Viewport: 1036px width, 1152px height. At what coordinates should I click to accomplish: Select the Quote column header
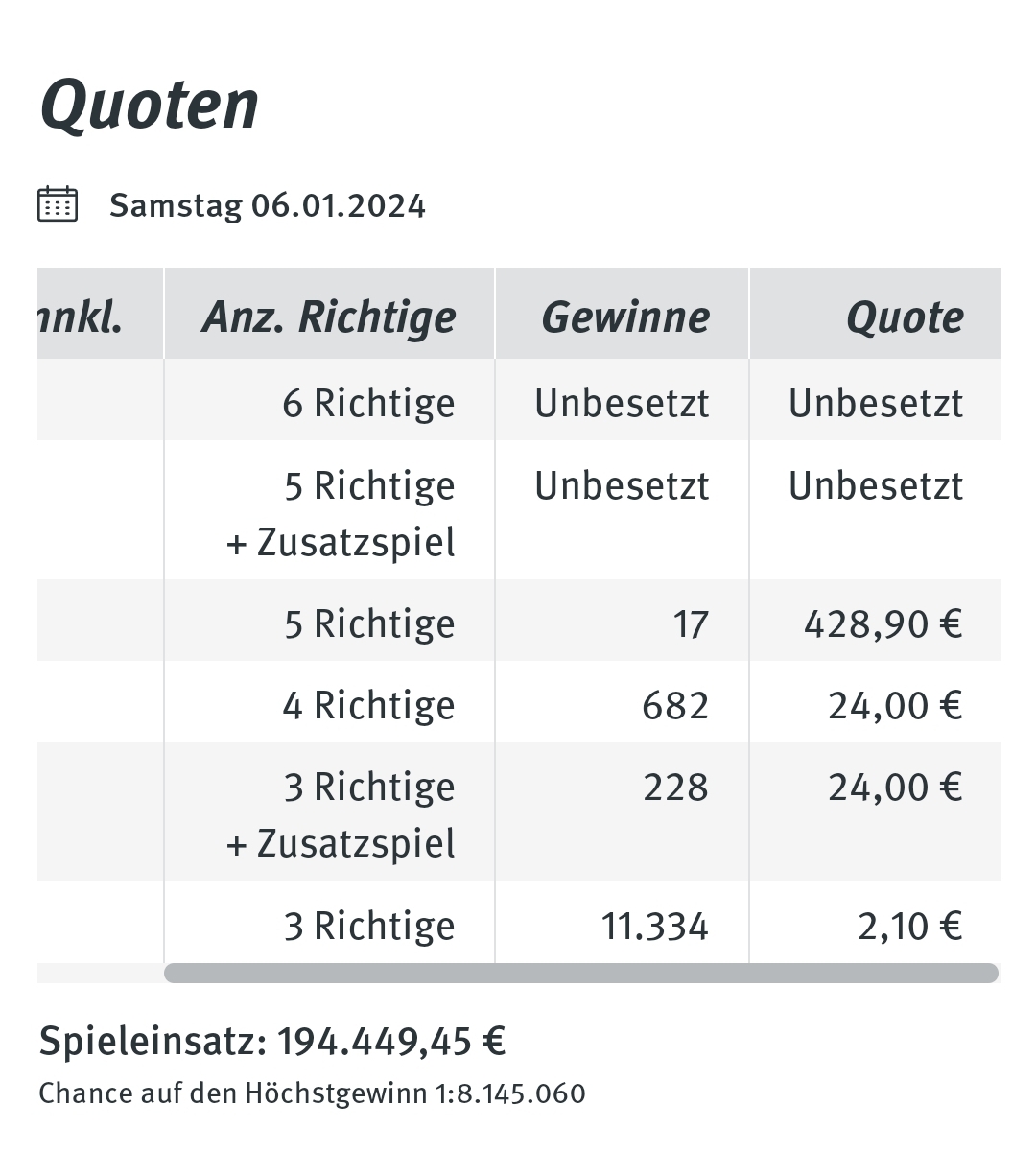(875, 317)
